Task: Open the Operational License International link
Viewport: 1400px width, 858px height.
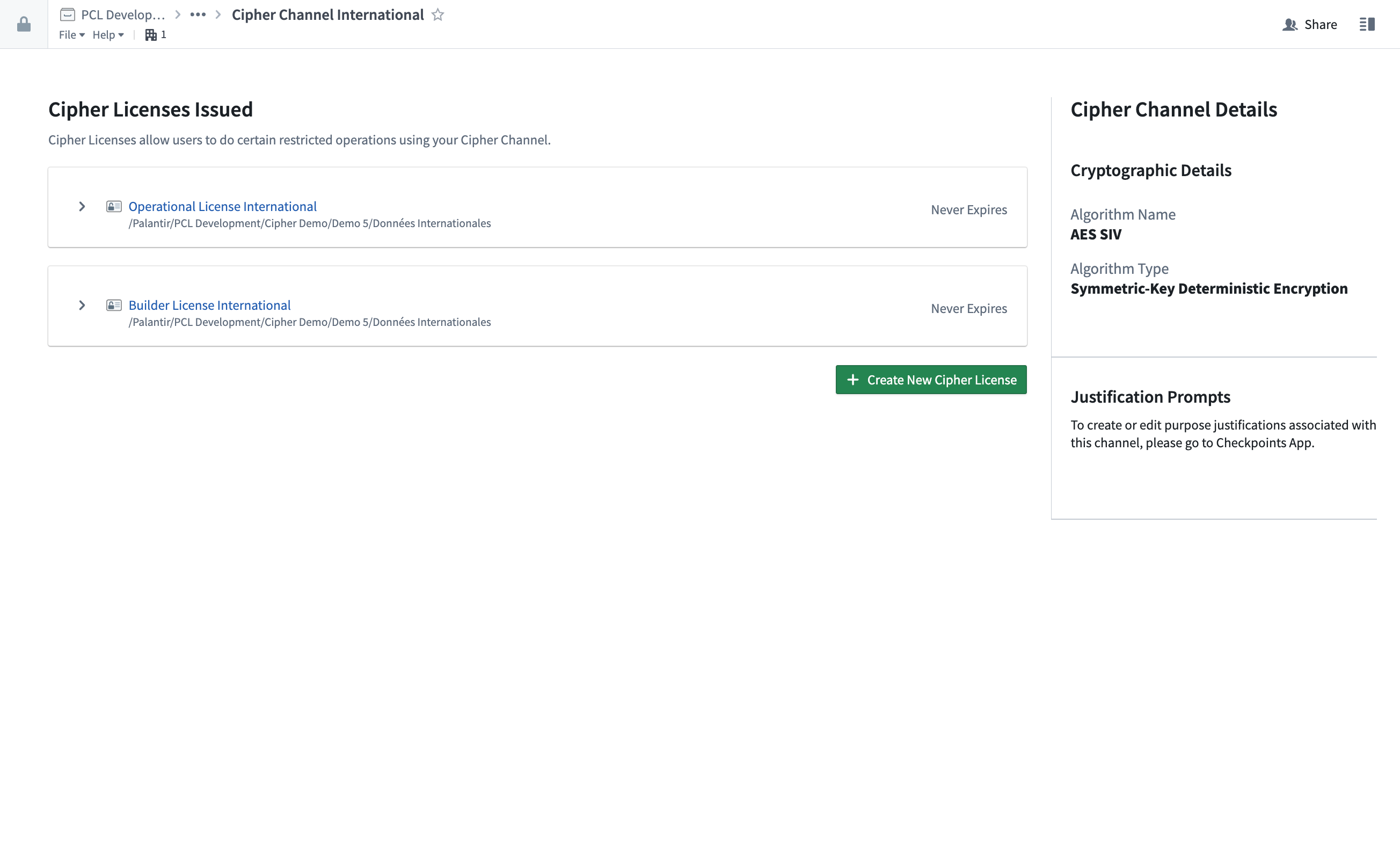Action: point(223,206)
